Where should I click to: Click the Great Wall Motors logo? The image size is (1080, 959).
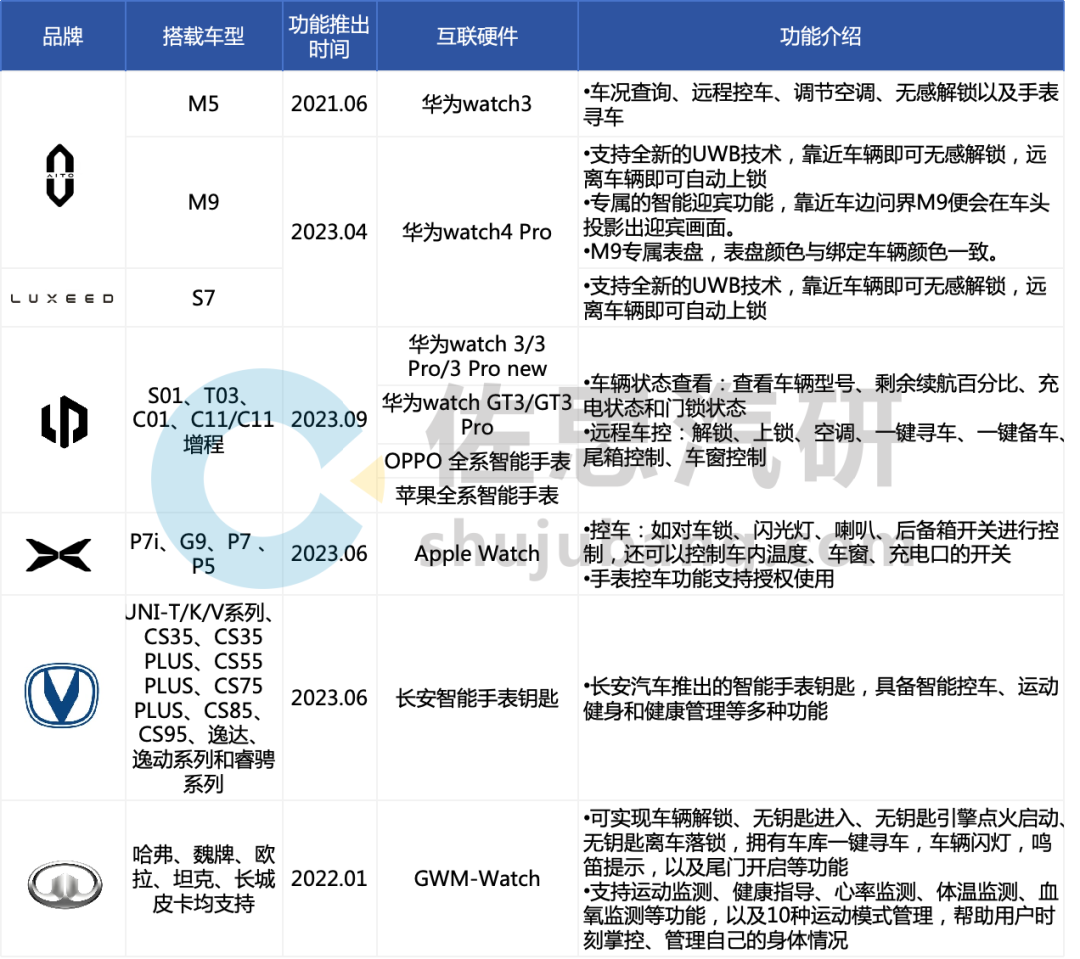65,885
